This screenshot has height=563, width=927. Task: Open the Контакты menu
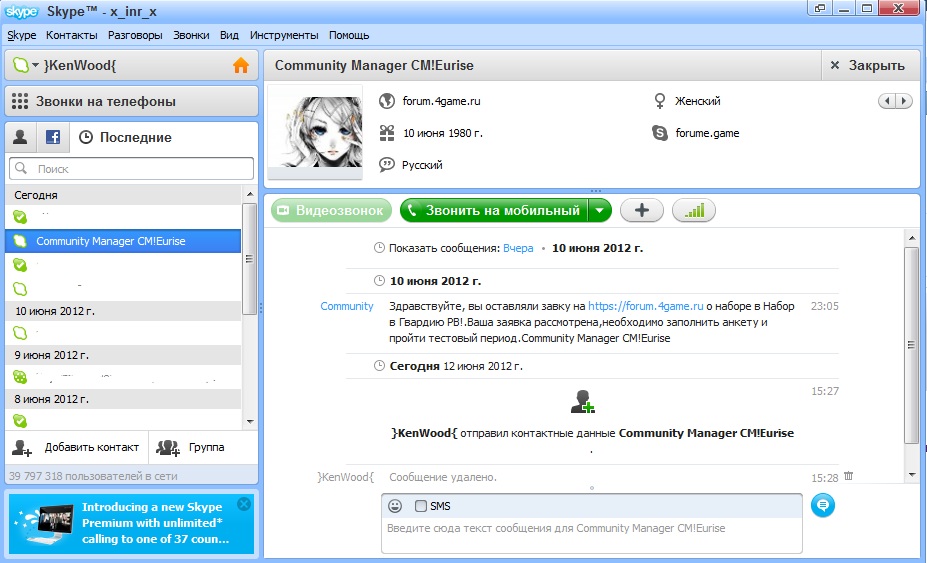72,35
